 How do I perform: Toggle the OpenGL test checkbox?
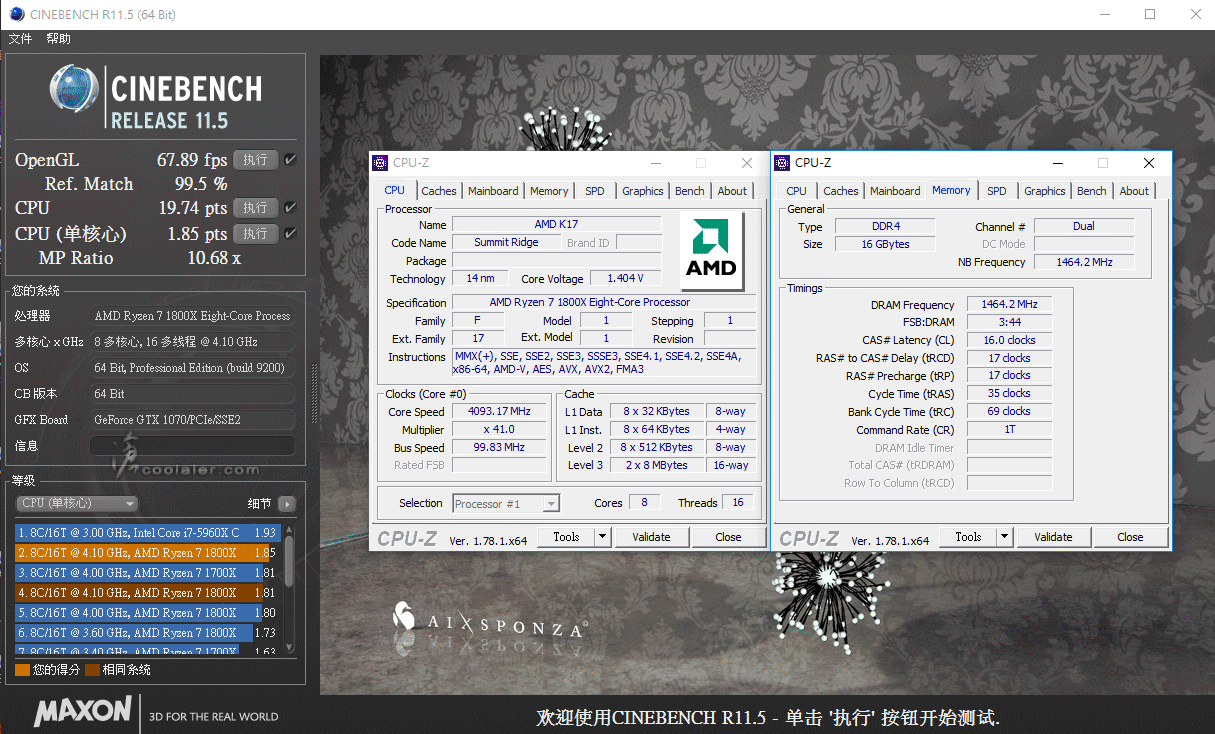click(290, 160)
